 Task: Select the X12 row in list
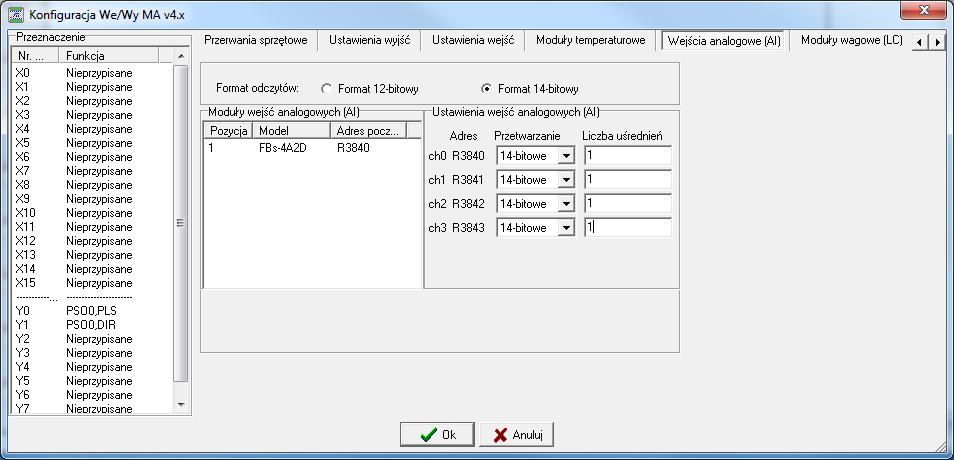click(x=92, y=241)
